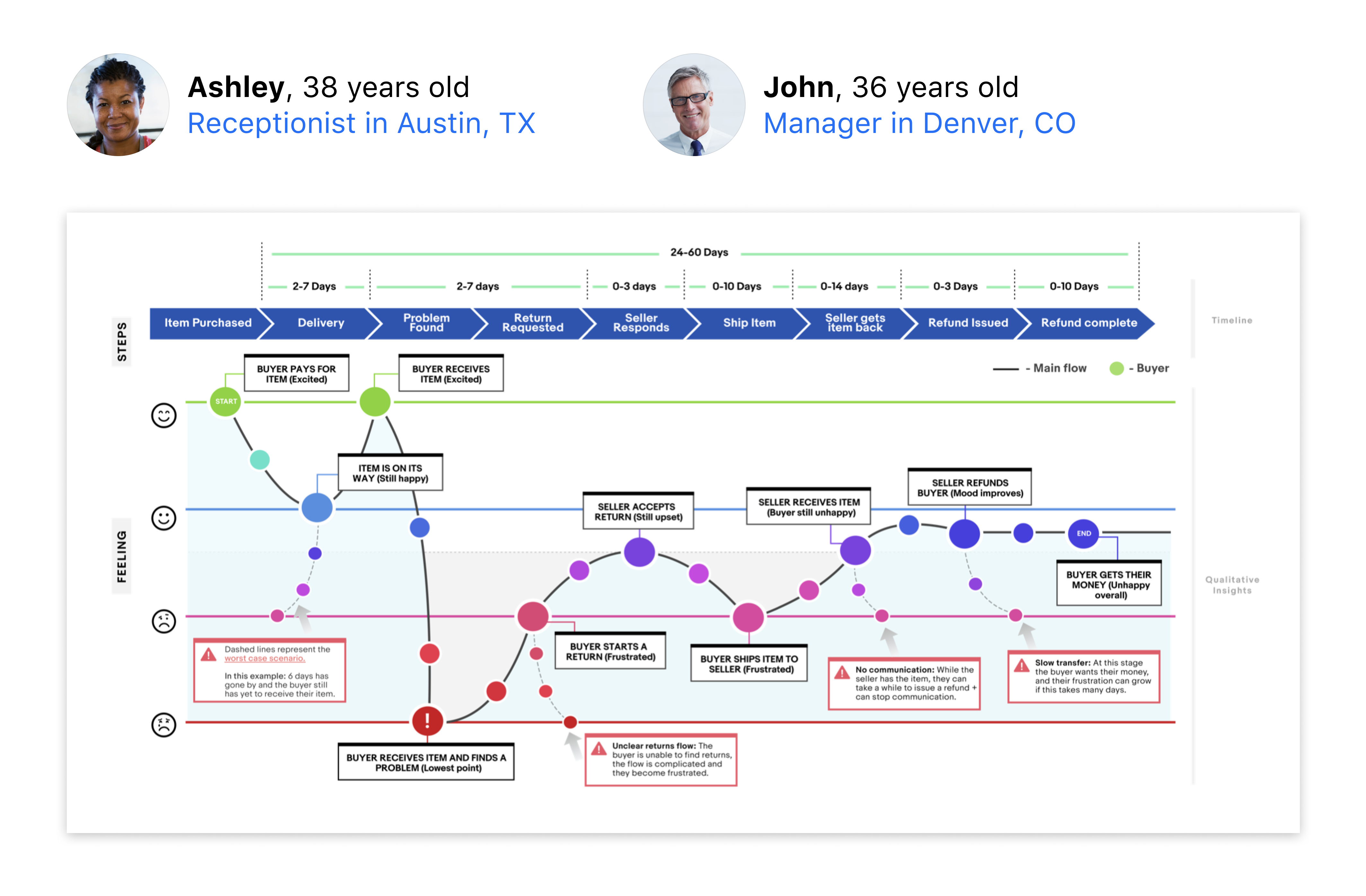This screenshot has height=896, width=1366.
Task: Click warning triangle in Dashed lines note
Action: [208, 655]
